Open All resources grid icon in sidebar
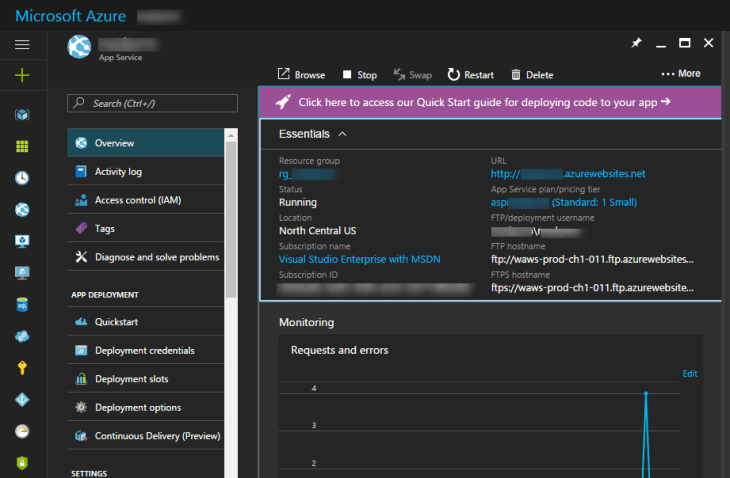Viewport: 730px width, 478px height. [22, 146]
